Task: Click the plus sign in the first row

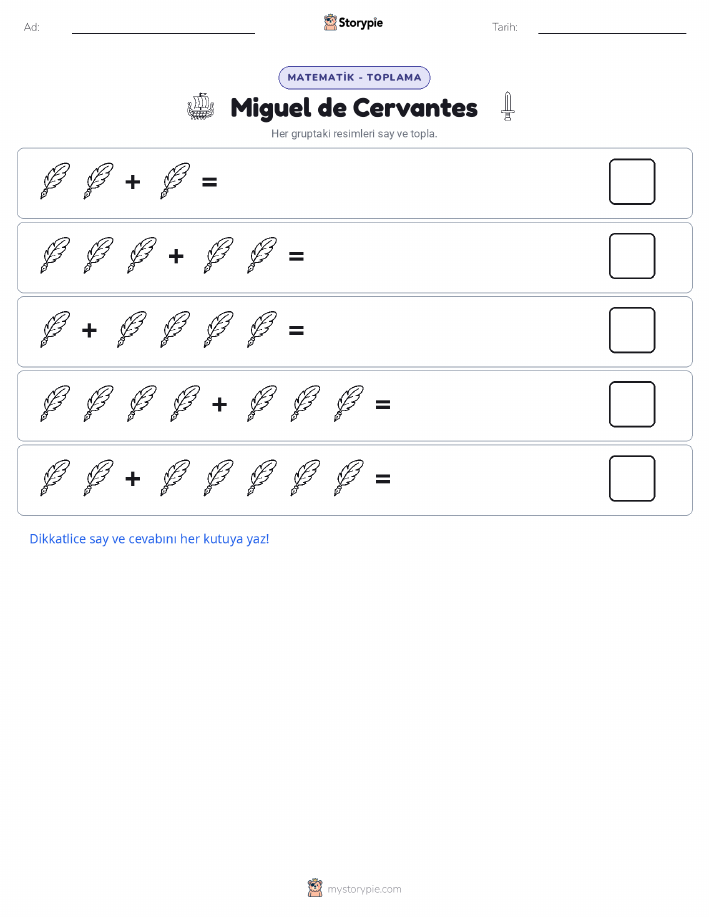Action: pos(133,182)
